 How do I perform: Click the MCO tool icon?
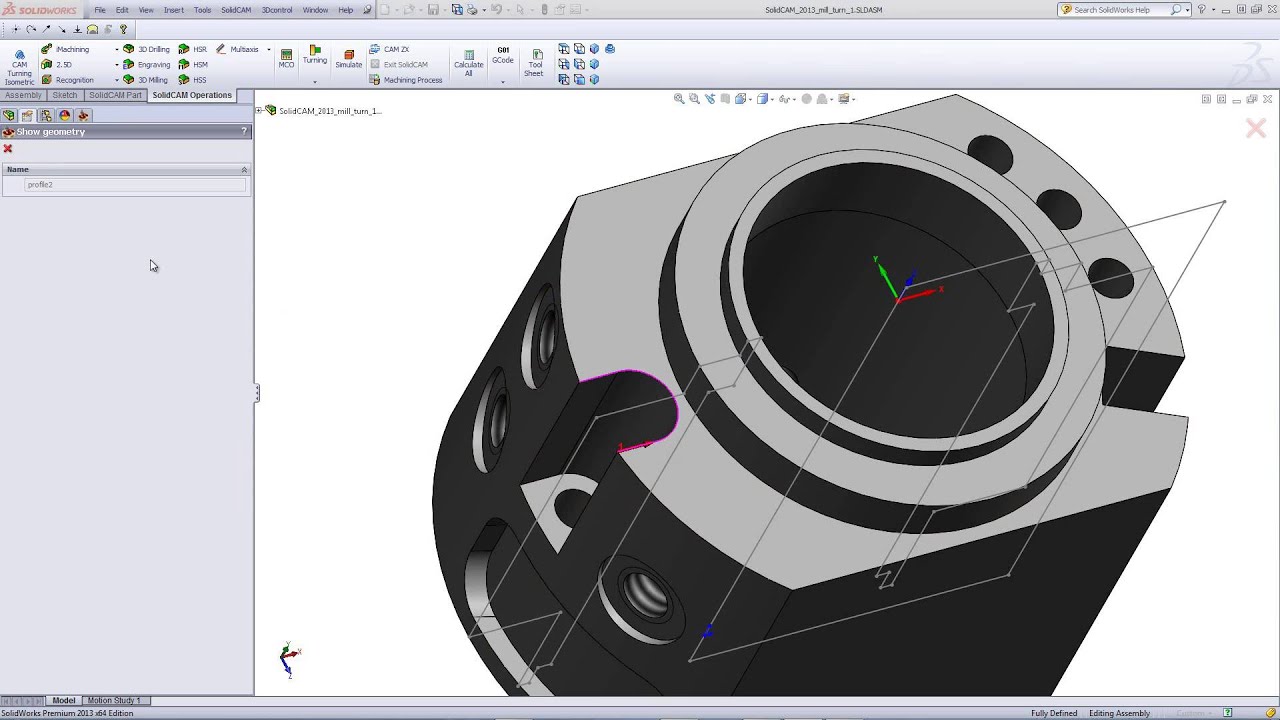click(x=286, y=59)
